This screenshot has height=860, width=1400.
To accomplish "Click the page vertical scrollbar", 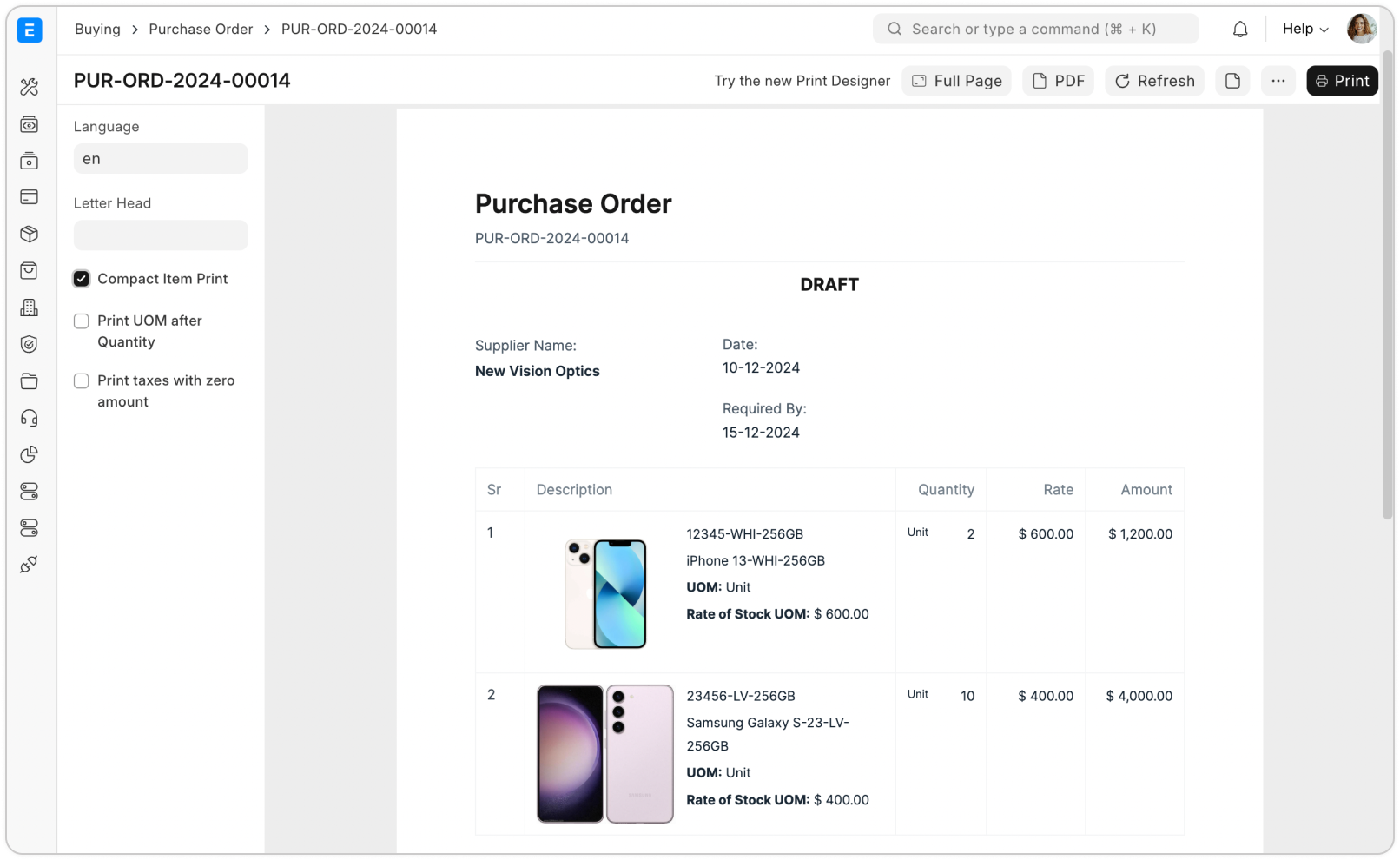I will tap(1387, 287).
